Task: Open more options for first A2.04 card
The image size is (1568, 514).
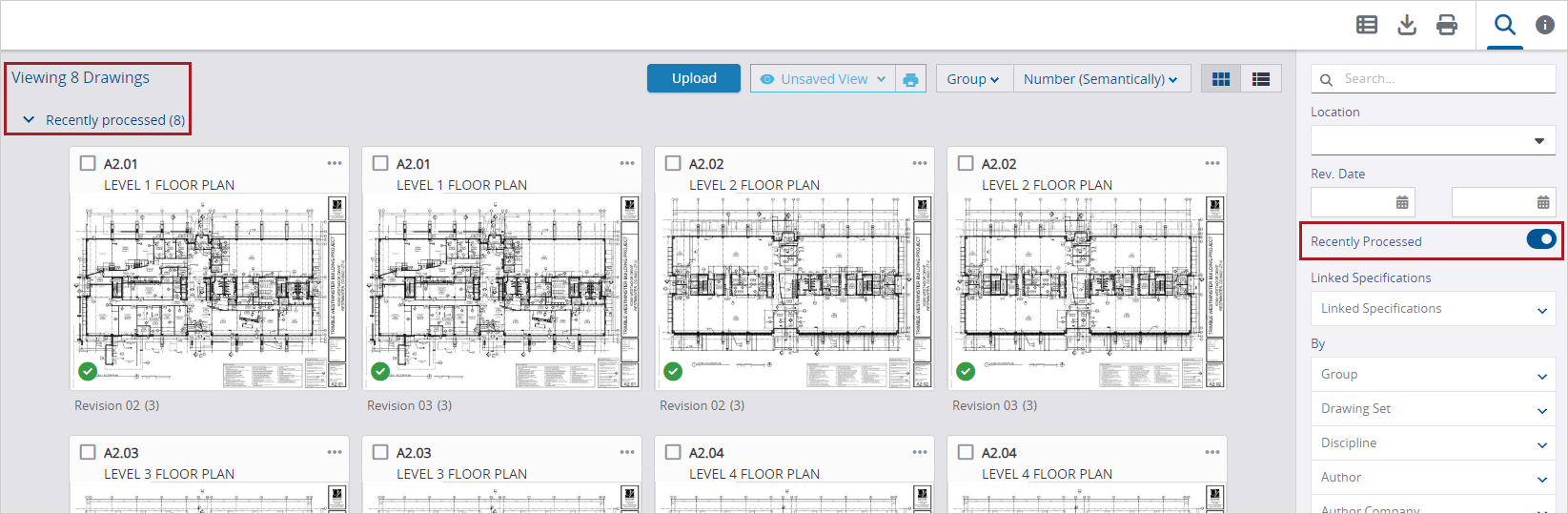Action: 920,452
